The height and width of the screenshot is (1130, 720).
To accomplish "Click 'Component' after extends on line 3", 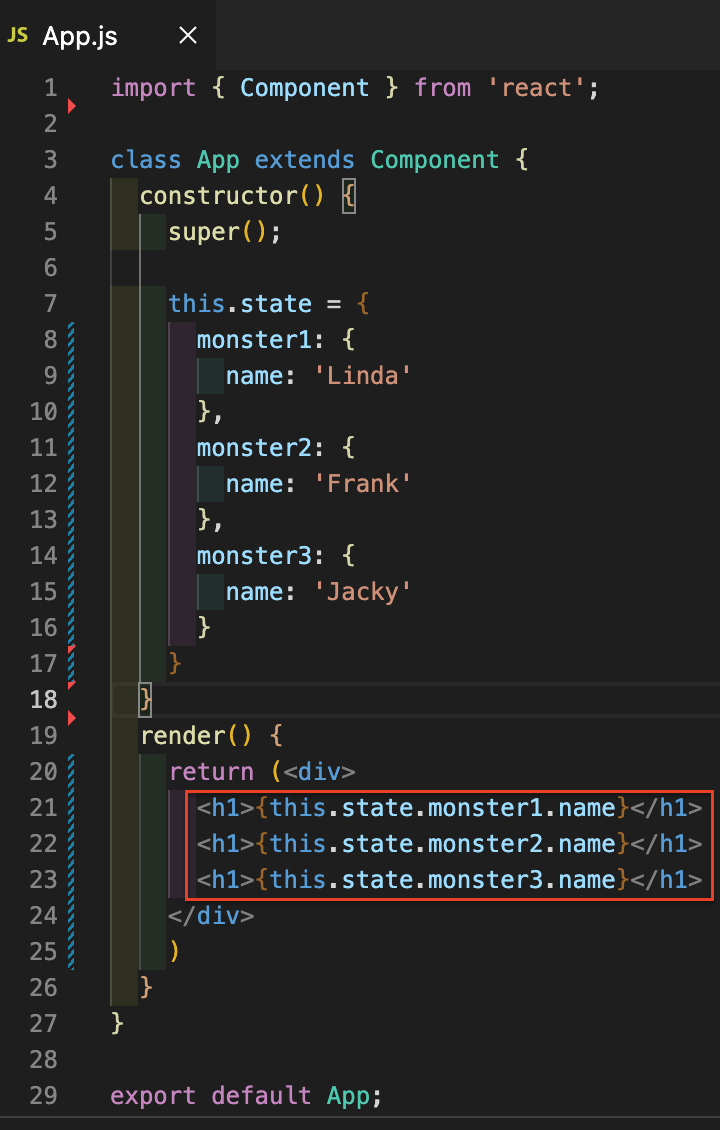I will [435, 159].
